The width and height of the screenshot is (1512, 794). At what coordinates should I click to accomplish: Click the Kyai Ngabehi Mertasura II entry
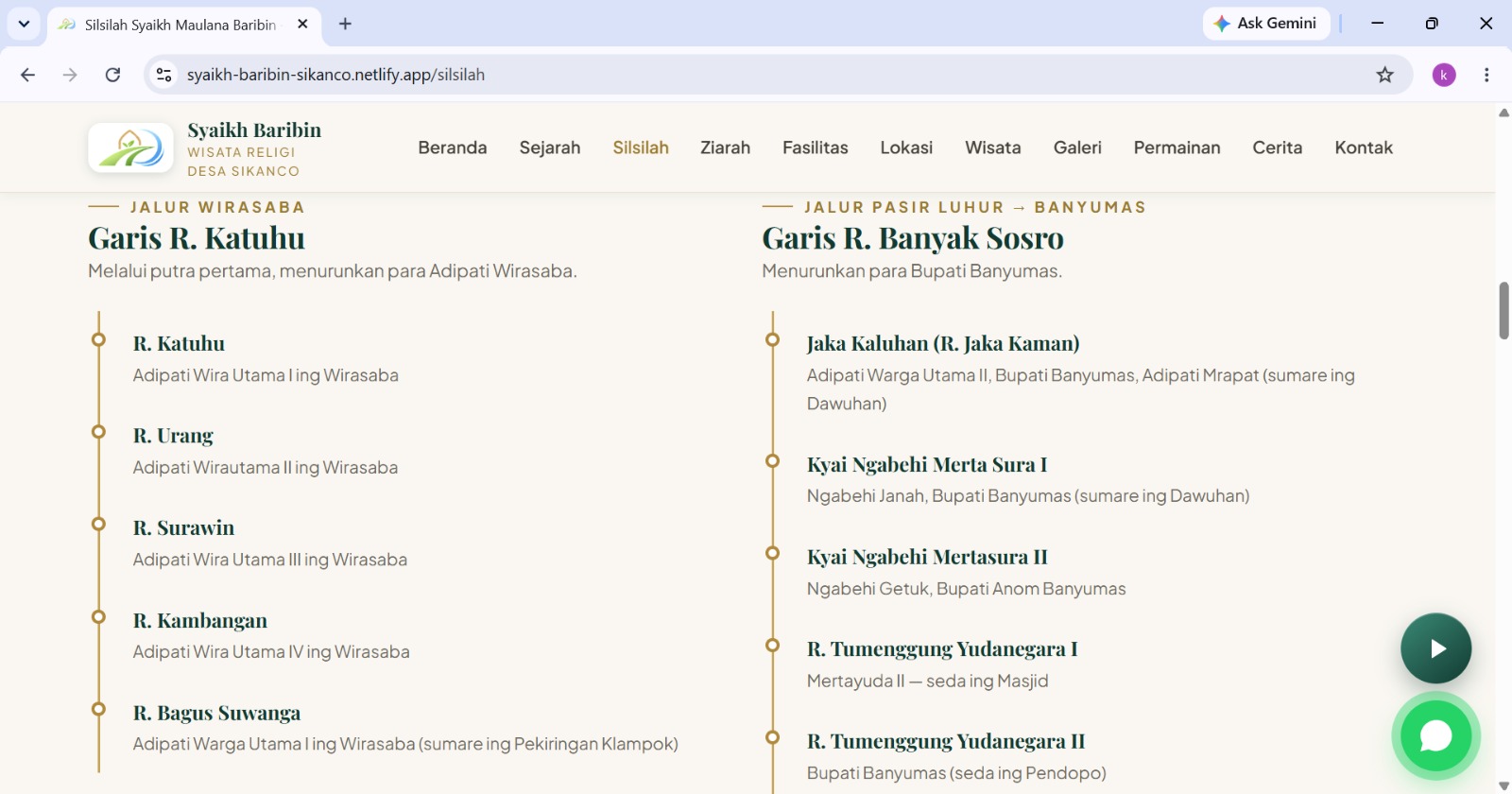[927, 557]
